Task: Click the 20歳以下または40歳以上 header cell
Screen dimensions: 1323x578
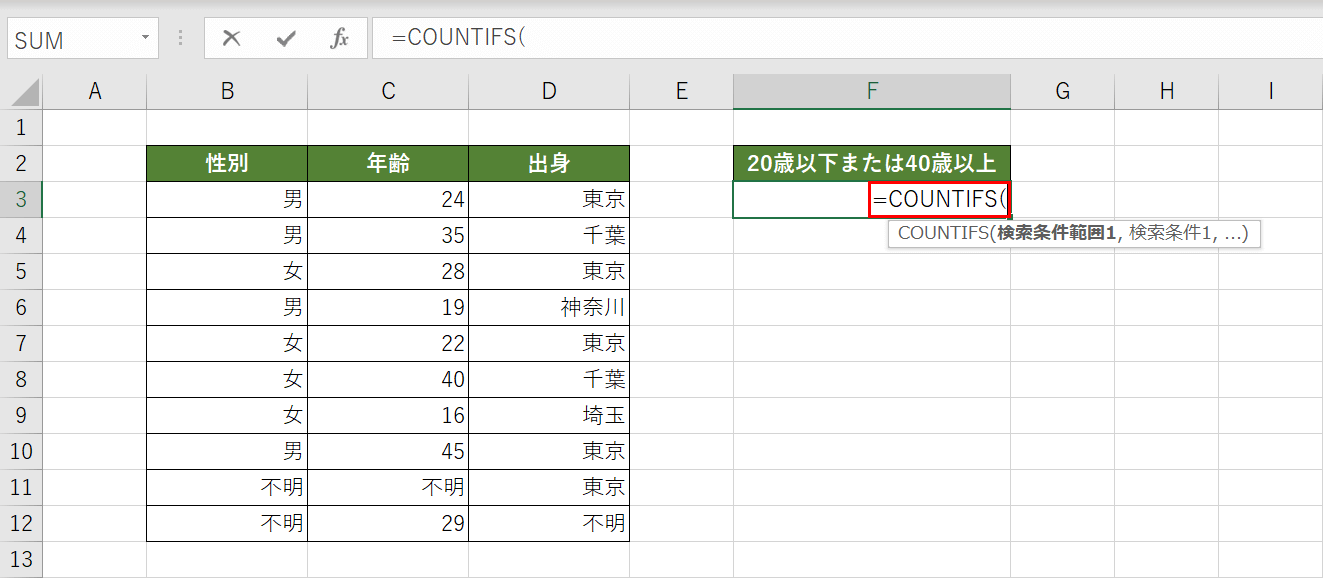Action: (x=871, y=163)
